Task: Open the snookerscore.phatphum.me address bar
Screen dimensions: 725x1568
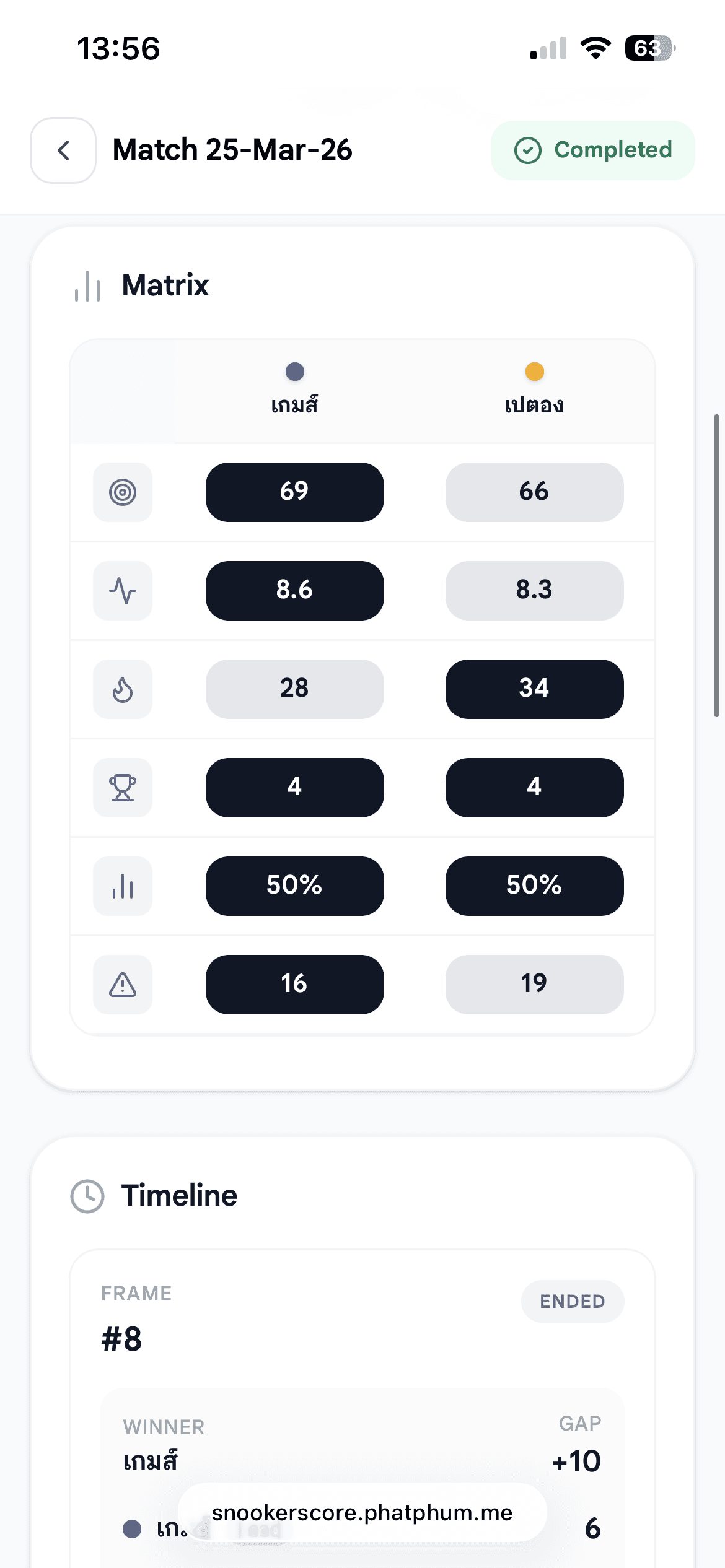Action: 362,1512
